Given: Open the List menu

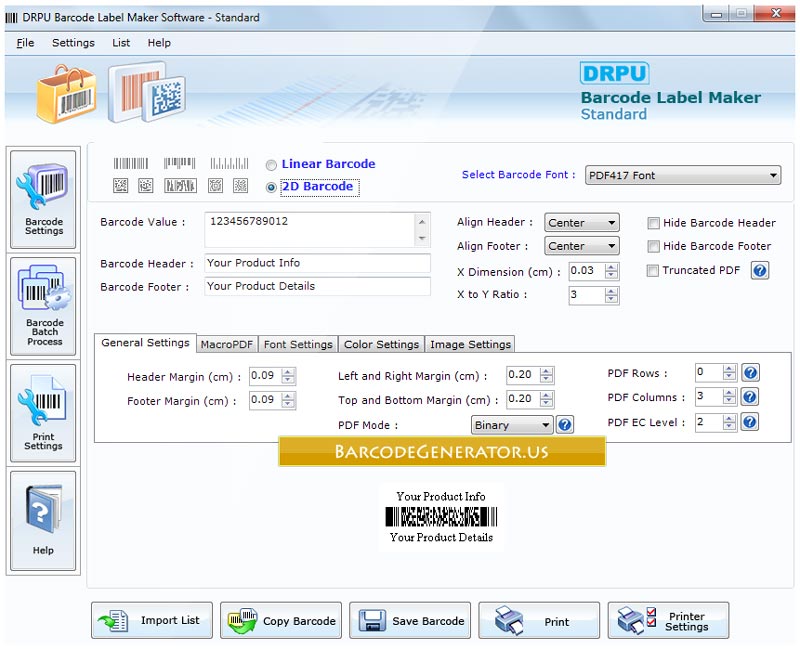Looking at the screenshot, I should click(x=121, y=43).
